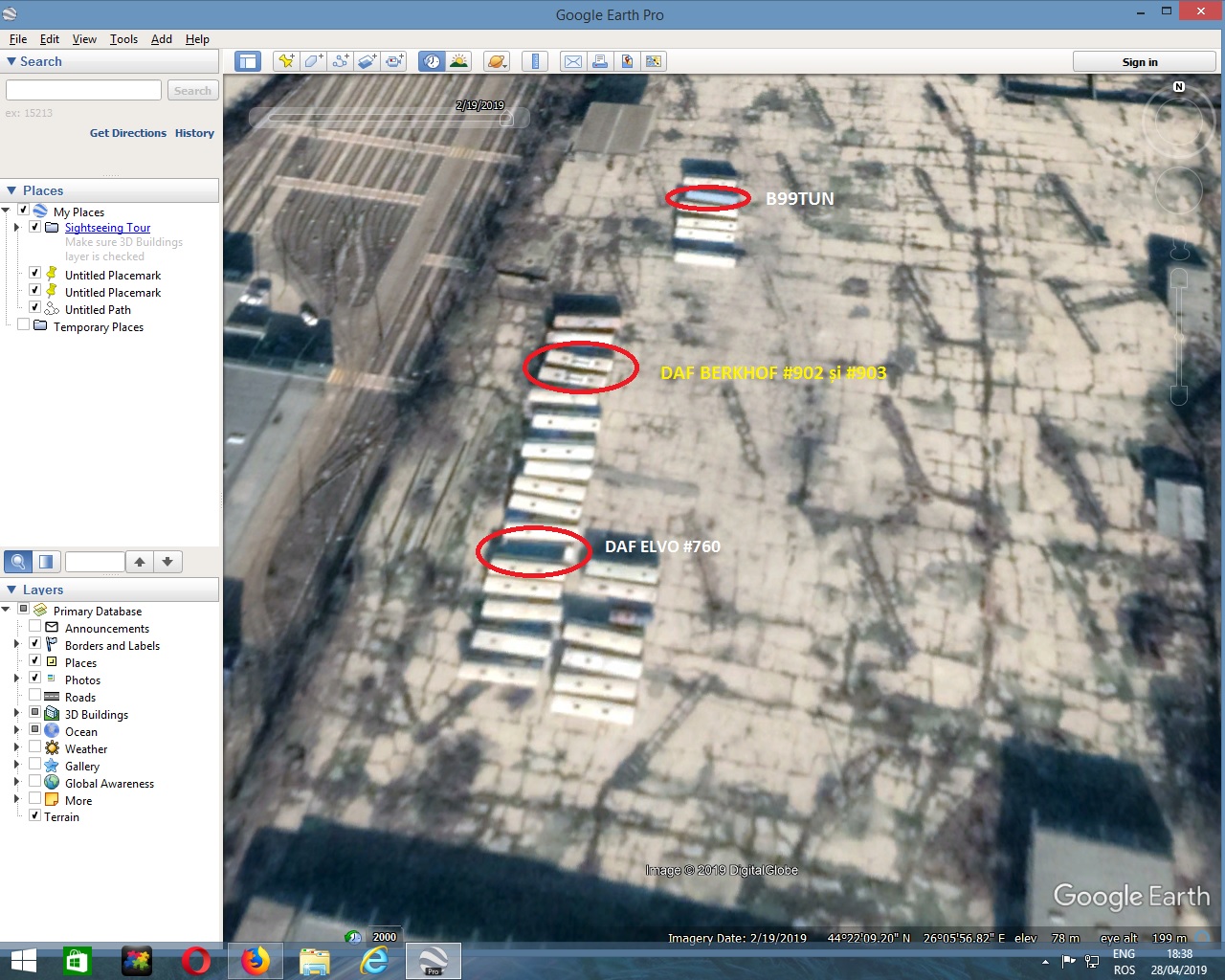The height and width of the screenshot is (980, 1225).
Task: Open Firefox from the taskbar
Action: [x=256, y=961]
